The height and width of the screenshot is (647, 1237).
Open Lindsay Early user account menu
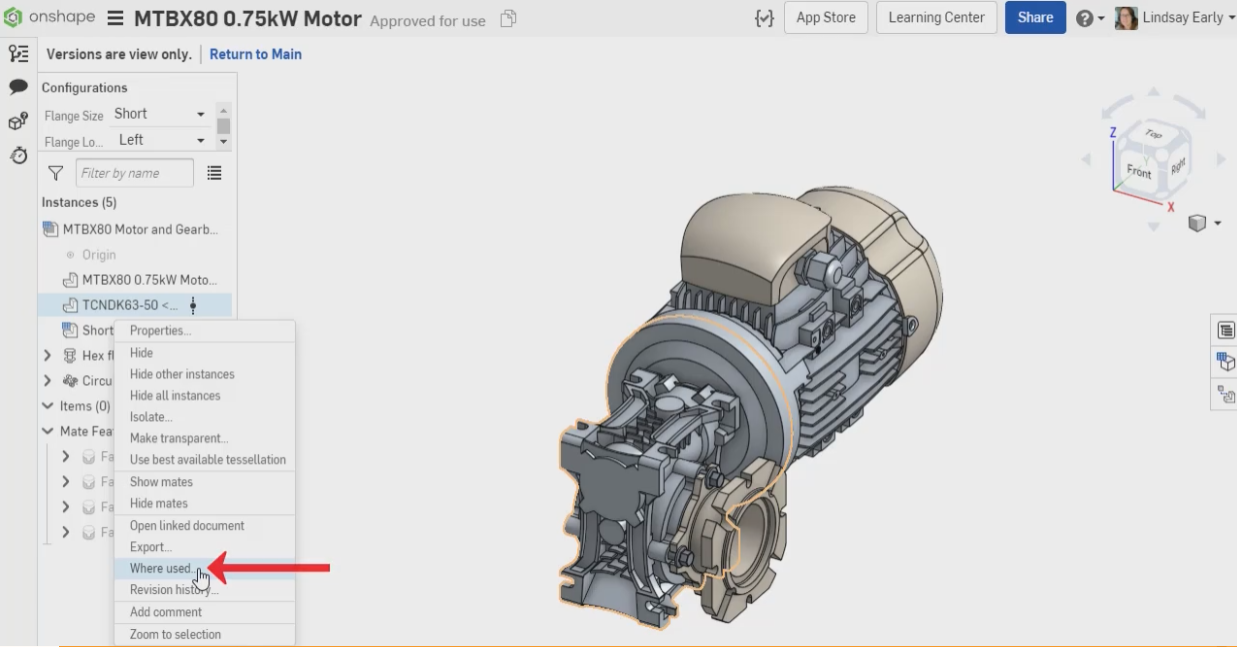click(x=1174, y=18)
